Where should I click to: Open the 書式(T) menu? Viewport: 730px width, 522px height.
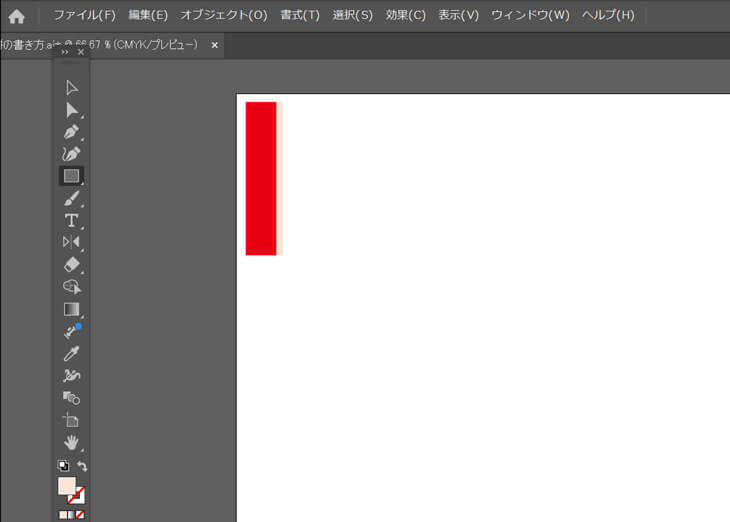click(x=300, y=15)
